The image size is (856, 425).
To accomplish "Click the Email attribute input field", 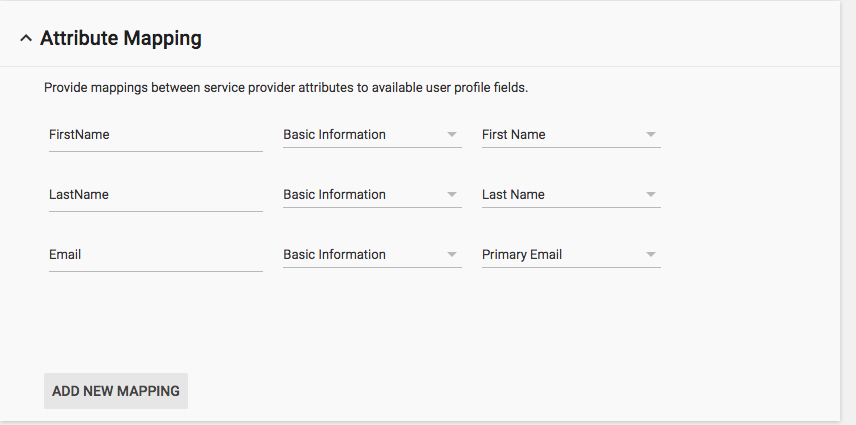I will 155,255.
